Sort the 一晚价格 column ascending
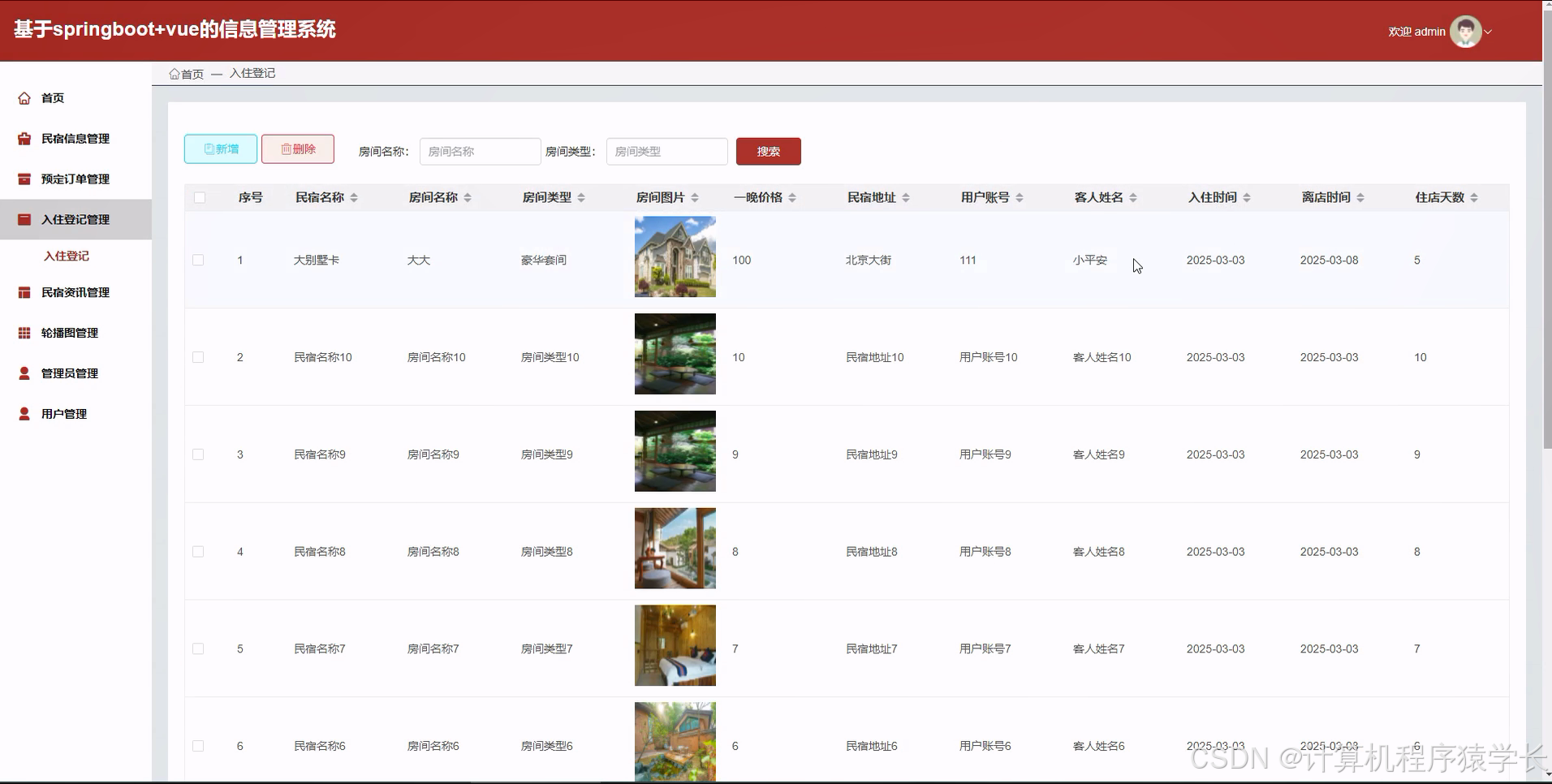Screen dimensions: 1552x784 [x=793, y=193]
